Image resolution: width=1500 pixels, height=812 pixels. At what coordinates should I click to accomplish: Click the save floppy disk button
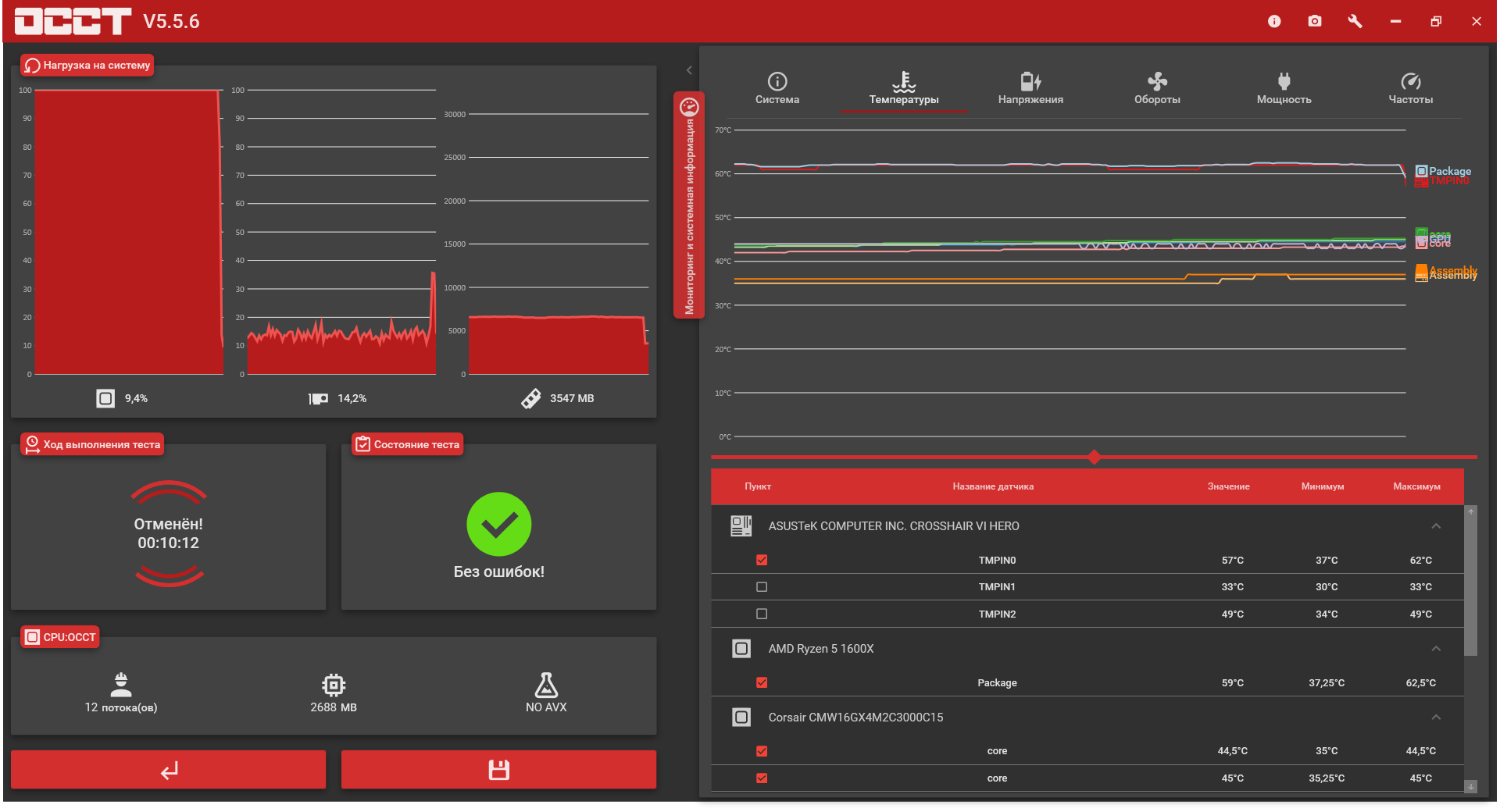pos(498,770)
